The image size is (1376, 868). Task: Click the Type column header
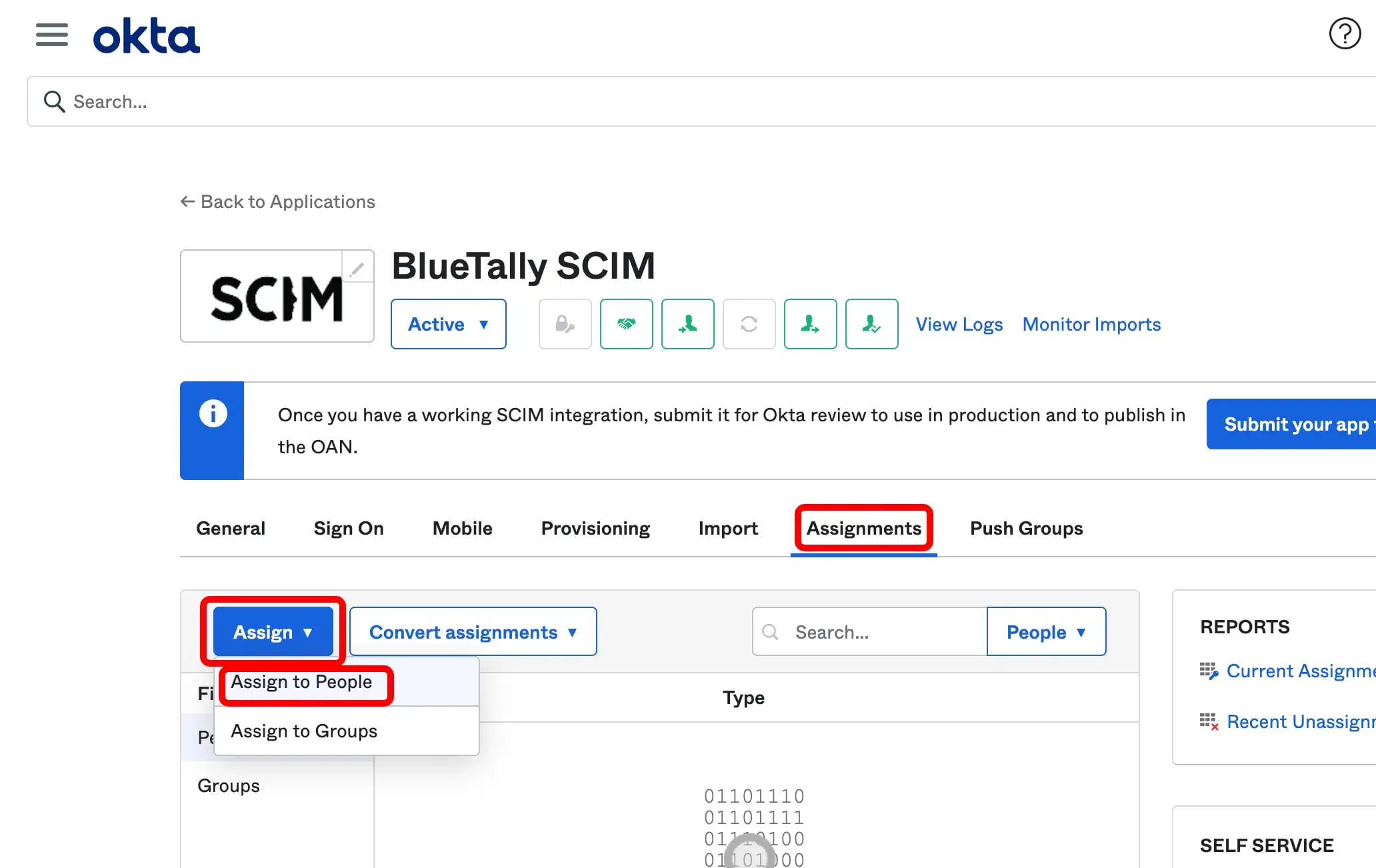(743, 697)
